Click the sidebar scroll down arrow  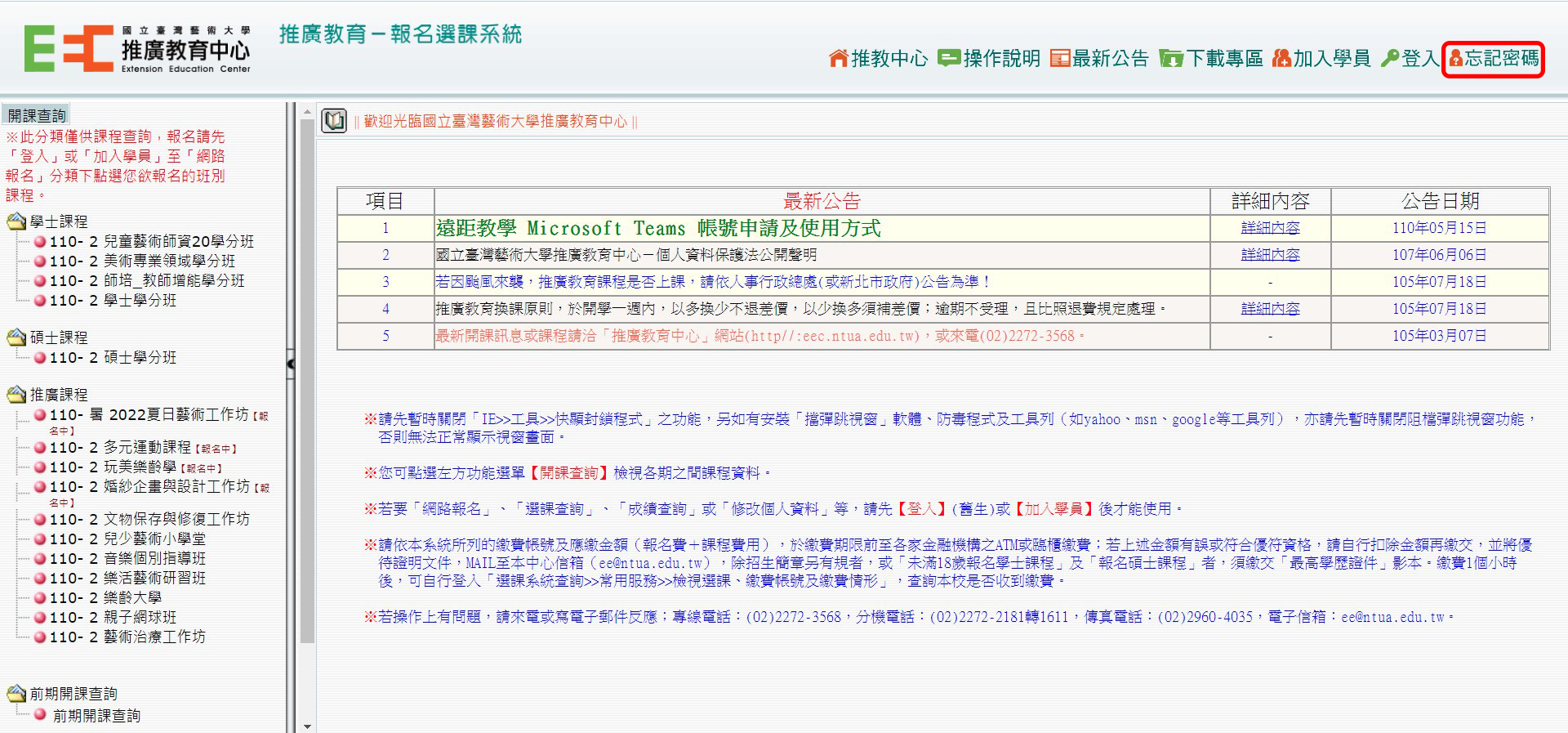point(307,726)
